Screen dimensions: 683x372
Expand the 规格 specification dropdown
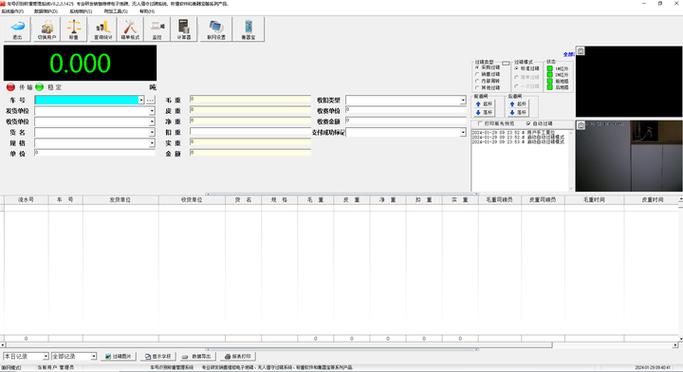pos(152,143)
